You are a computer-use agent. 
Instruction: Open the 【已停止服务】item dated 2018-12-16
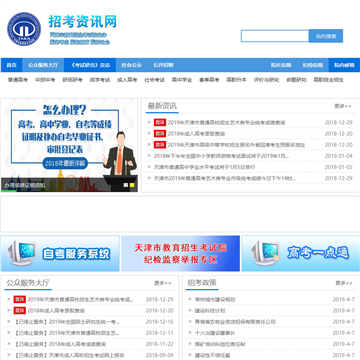coord(67,322)
